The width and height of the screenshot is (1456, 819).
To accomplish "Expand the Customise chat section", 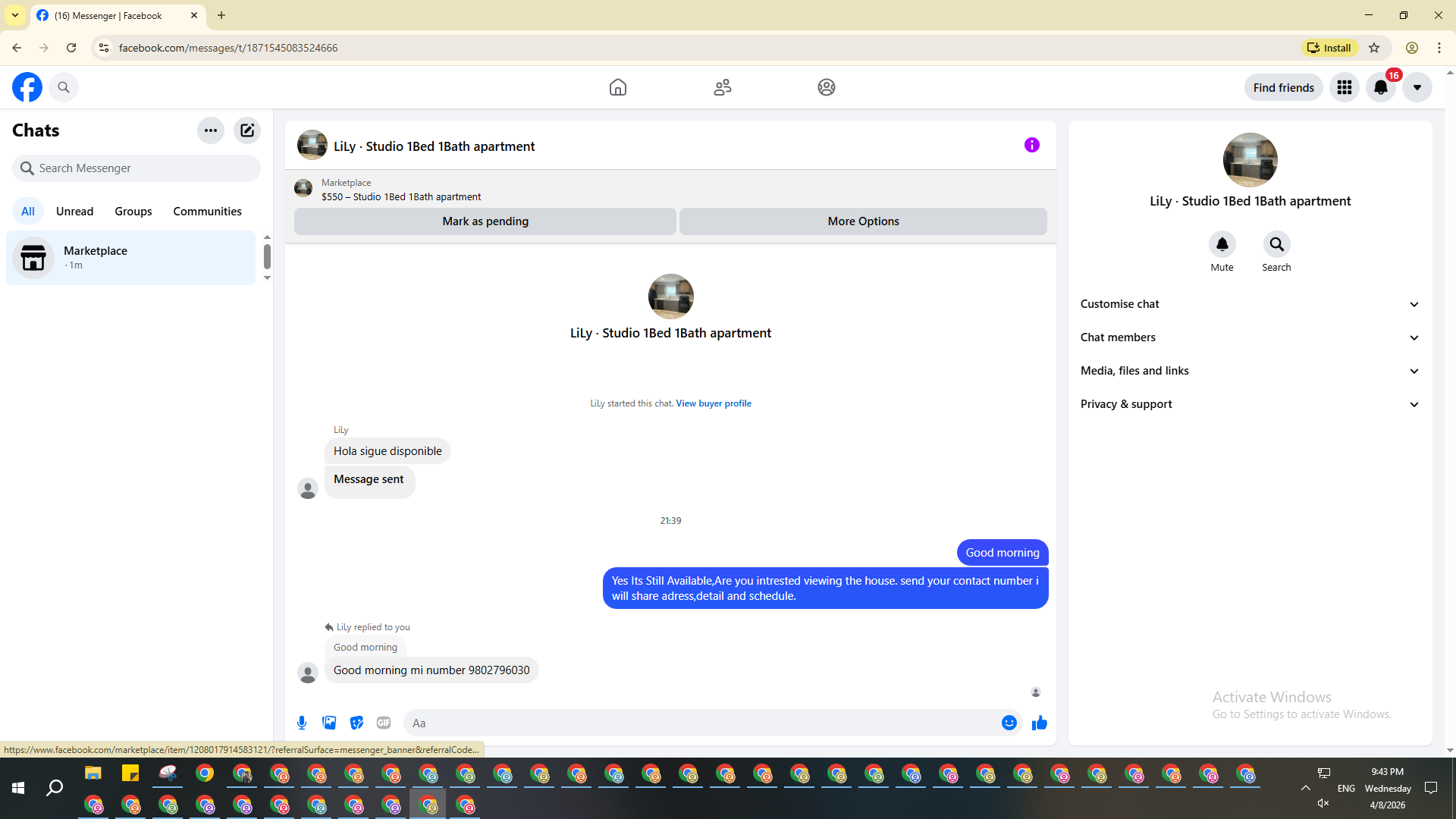I will point(1250,304).
